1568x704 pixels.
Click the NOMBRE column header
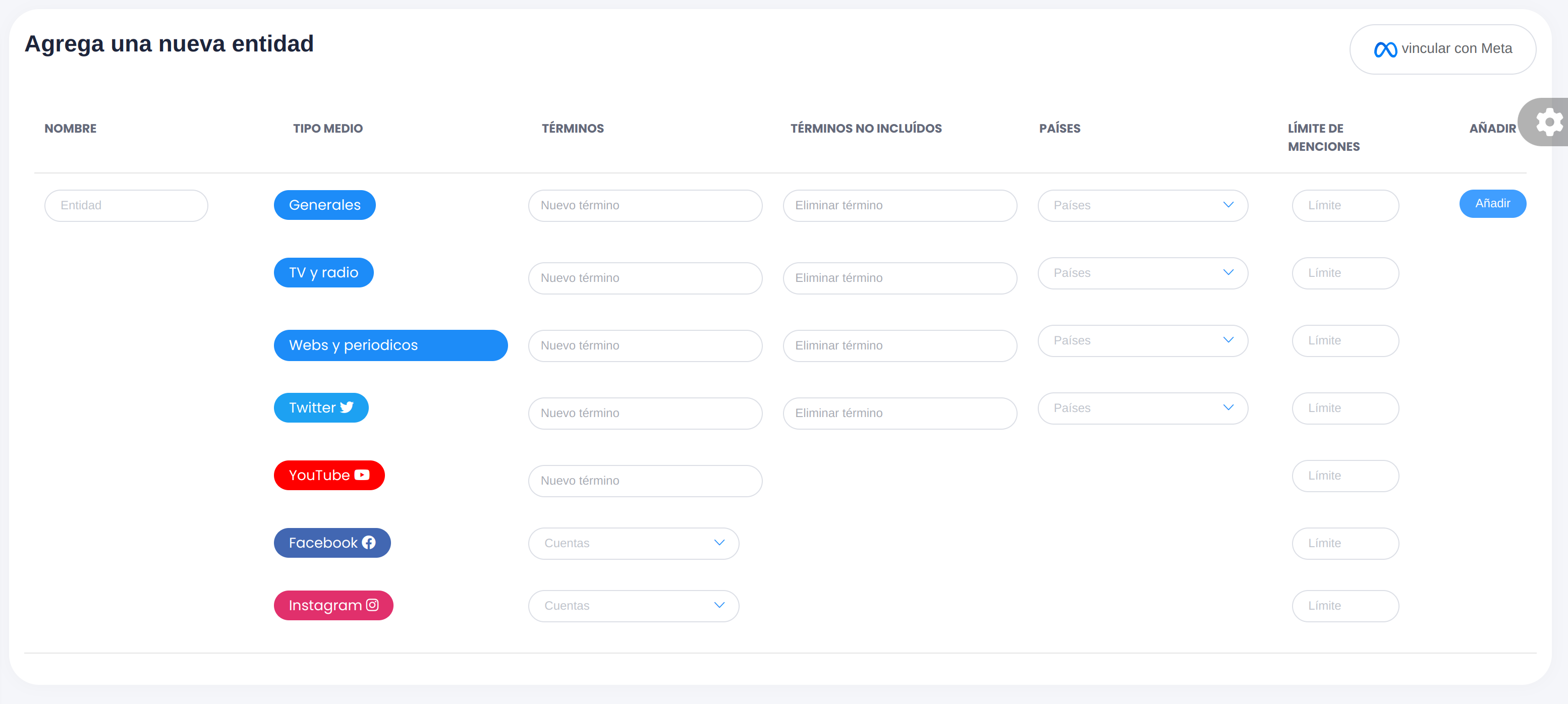click(x=71, y=129)
